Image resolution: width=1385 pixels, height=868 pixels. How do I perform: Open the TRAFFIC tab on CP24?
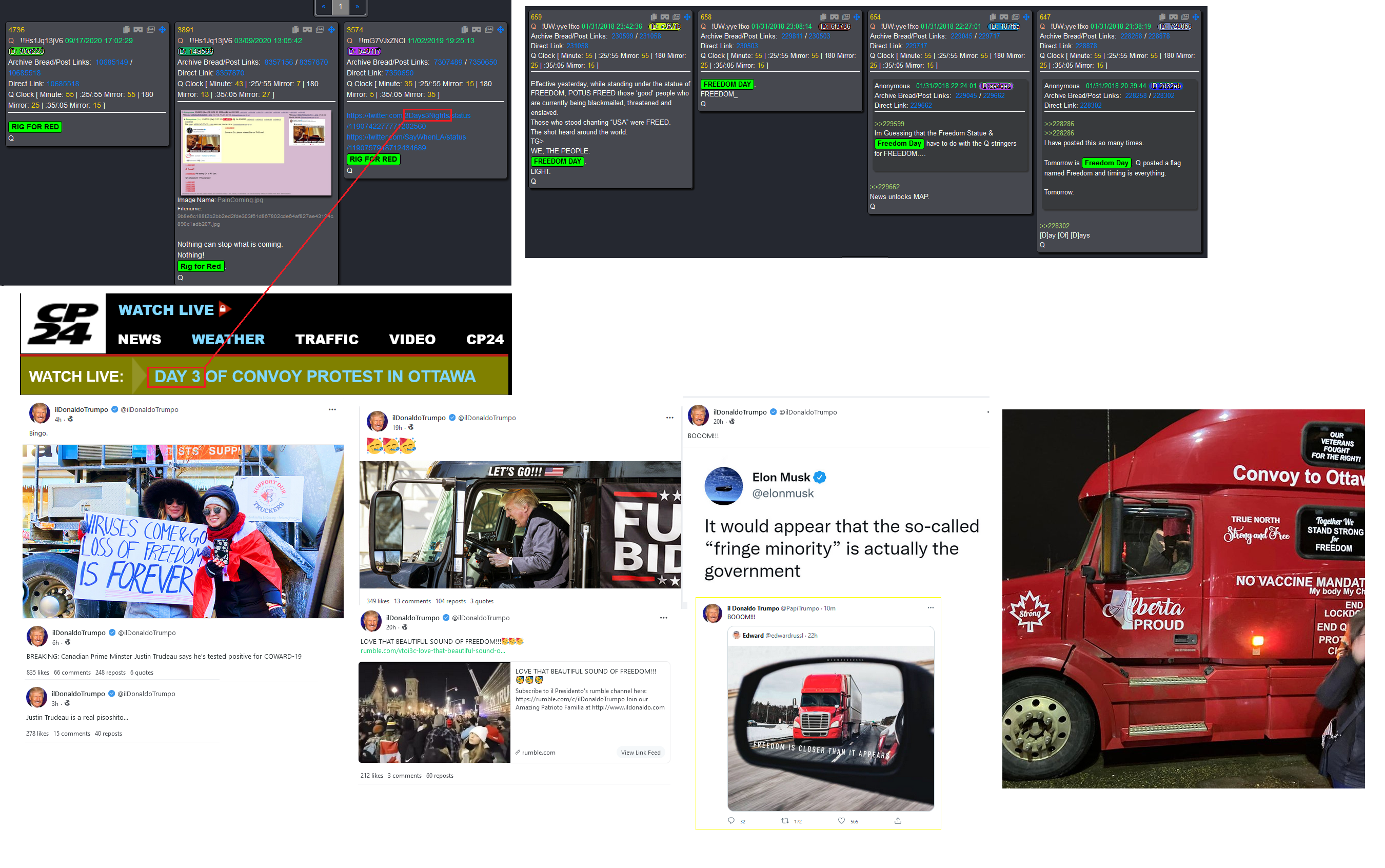point(327,340)
